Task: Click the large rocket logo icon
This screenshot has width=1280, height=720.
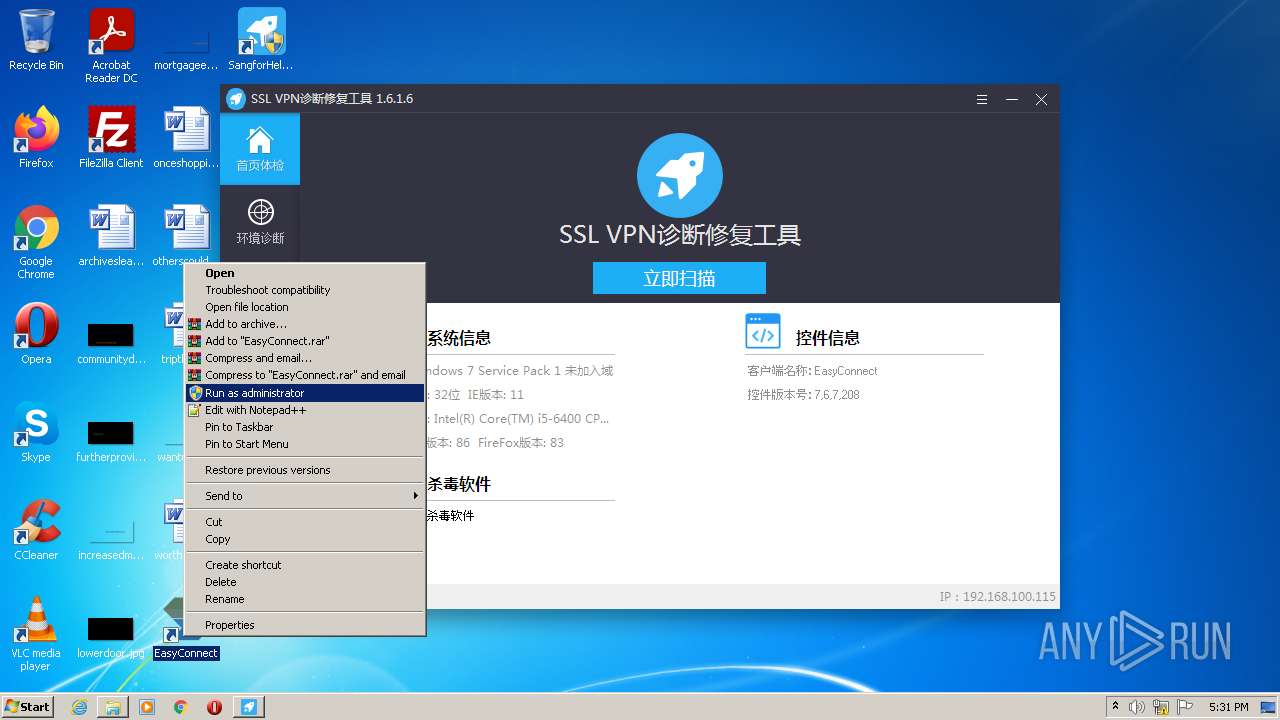Action: click(x=680, y=175)
